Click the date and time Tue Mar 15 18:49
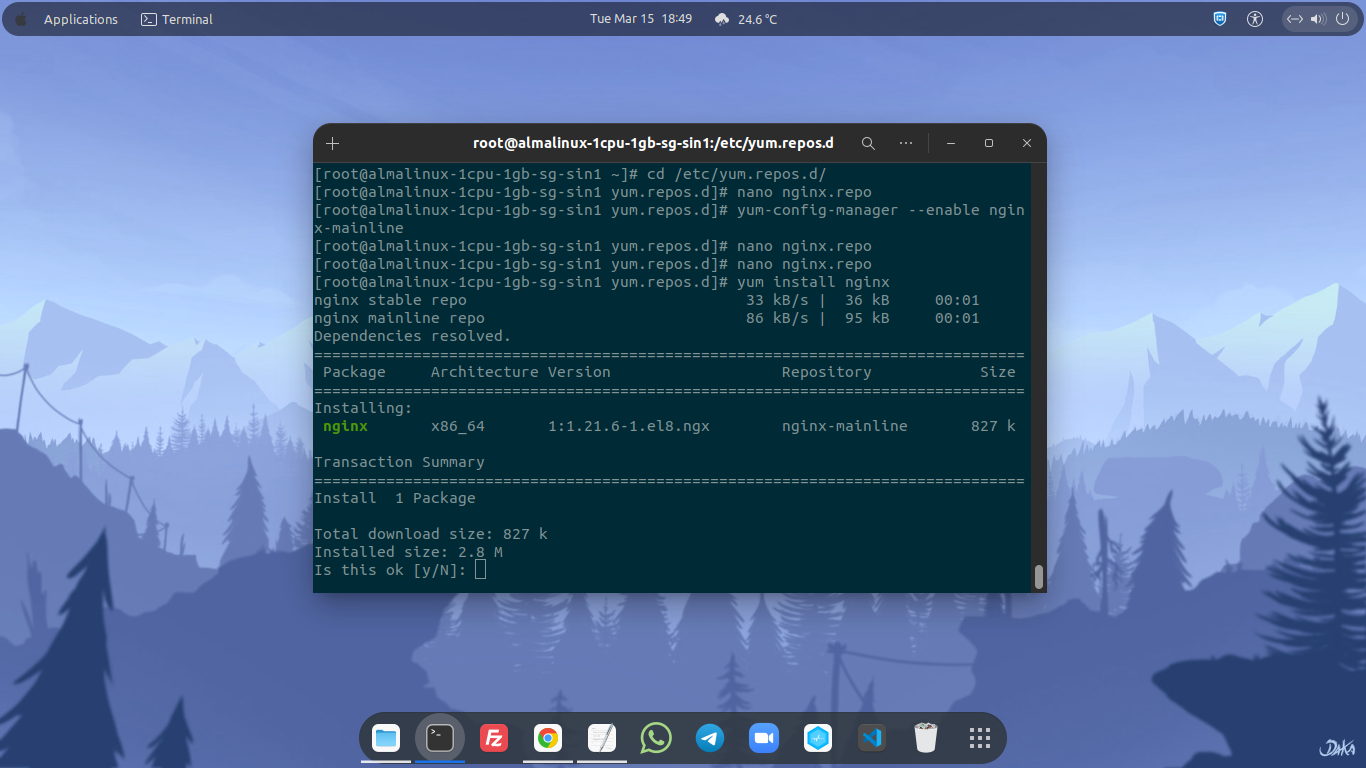Image resolution: width=1366 pixels, height=768 pixels. (x=641, y=19)
